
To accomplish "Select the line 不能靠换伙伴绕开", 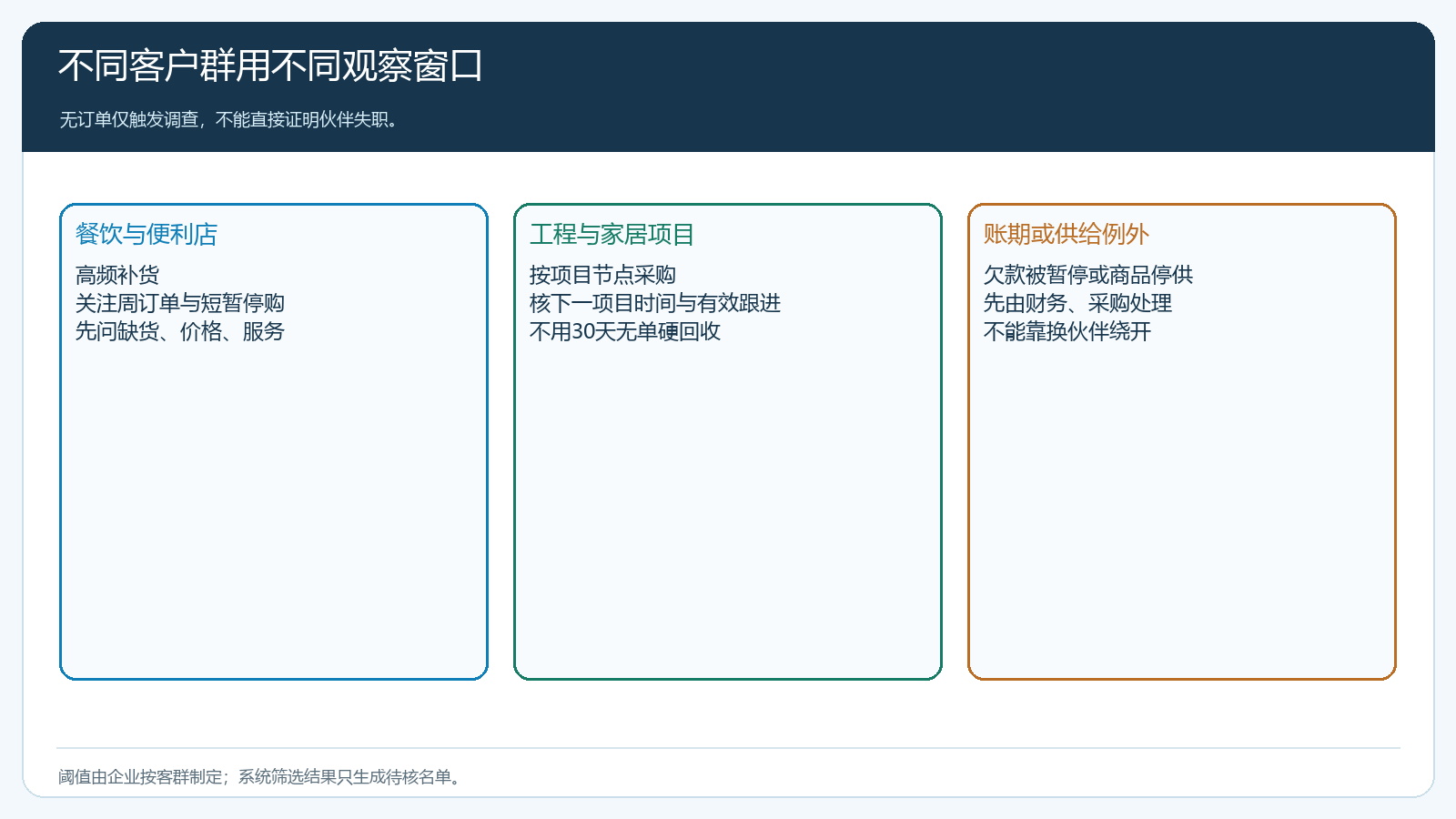I will [1067, 331].
